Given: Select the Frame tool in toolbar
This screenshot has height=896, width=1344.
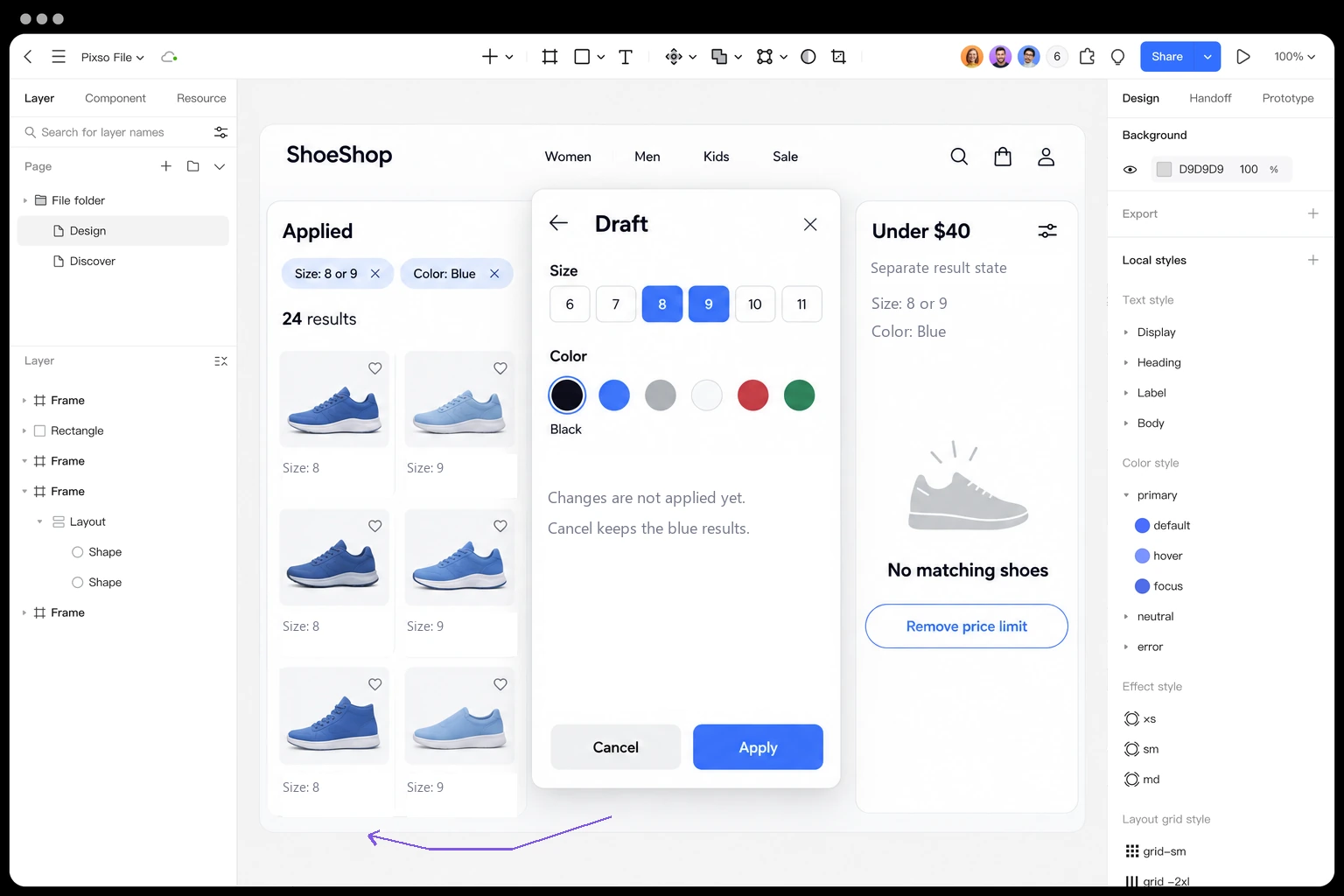Looking at the screenshot, I should pos(549,57).
